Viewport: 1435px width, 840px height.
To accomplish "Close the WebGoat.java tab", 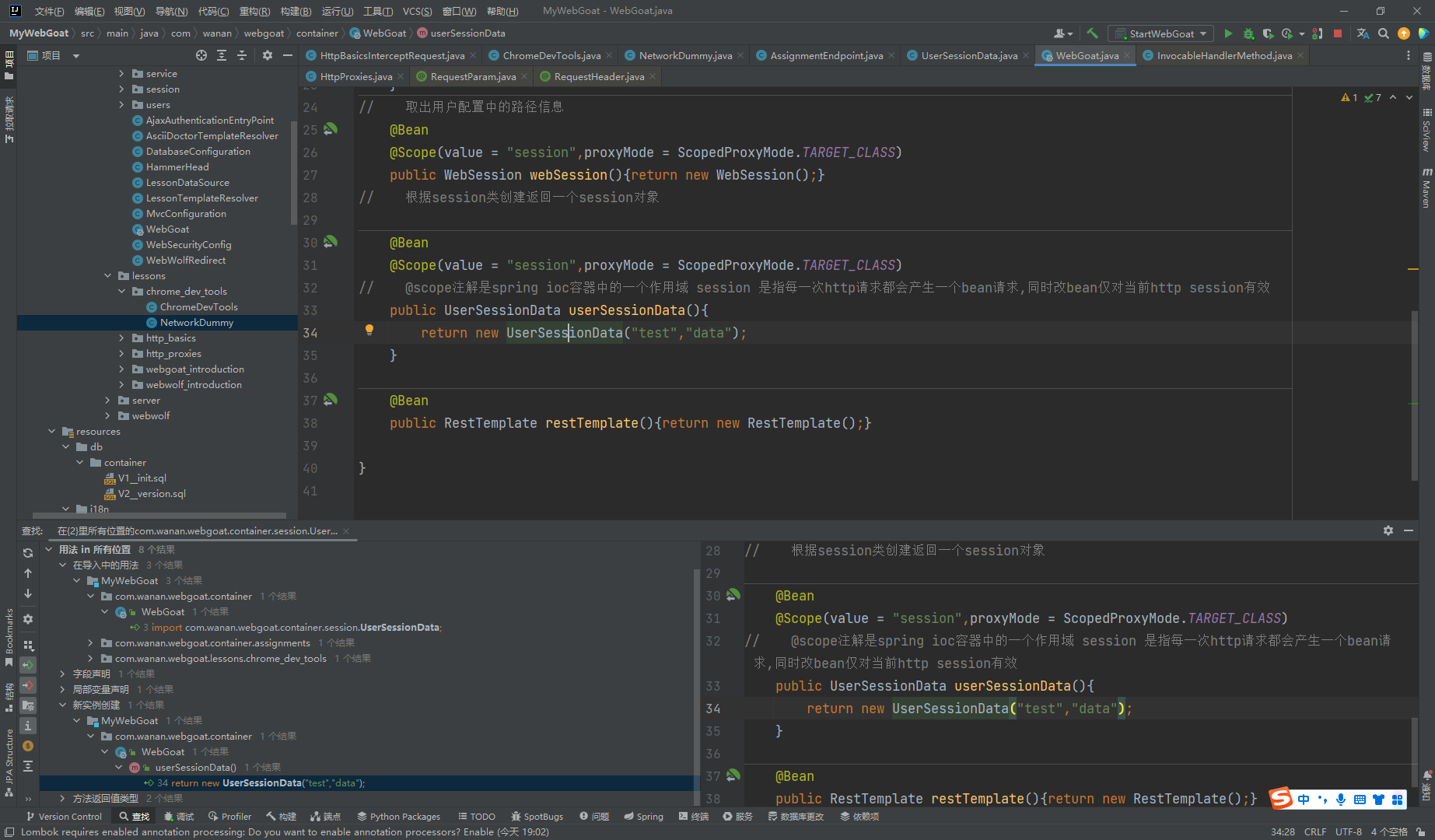I will tap(1126, 55).
